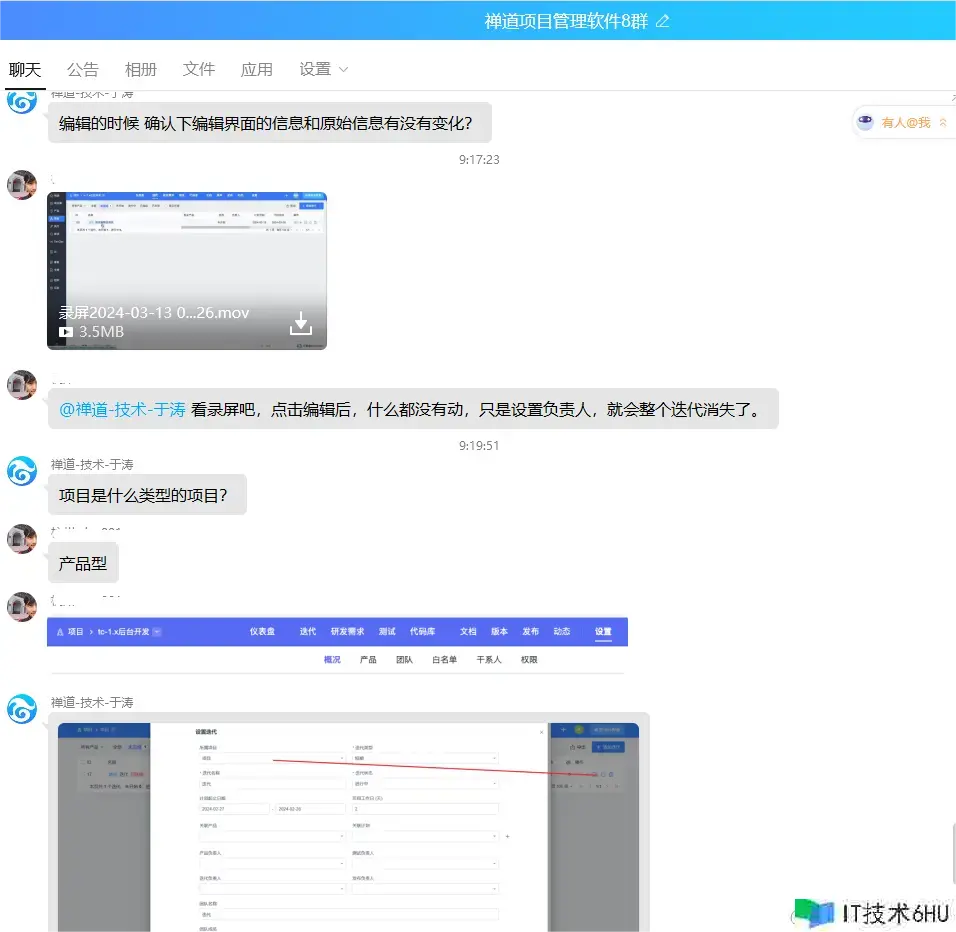This screenshot has height=932, width=956.
Task: Expand the 设置 dropdown
Action: point(324,69)
